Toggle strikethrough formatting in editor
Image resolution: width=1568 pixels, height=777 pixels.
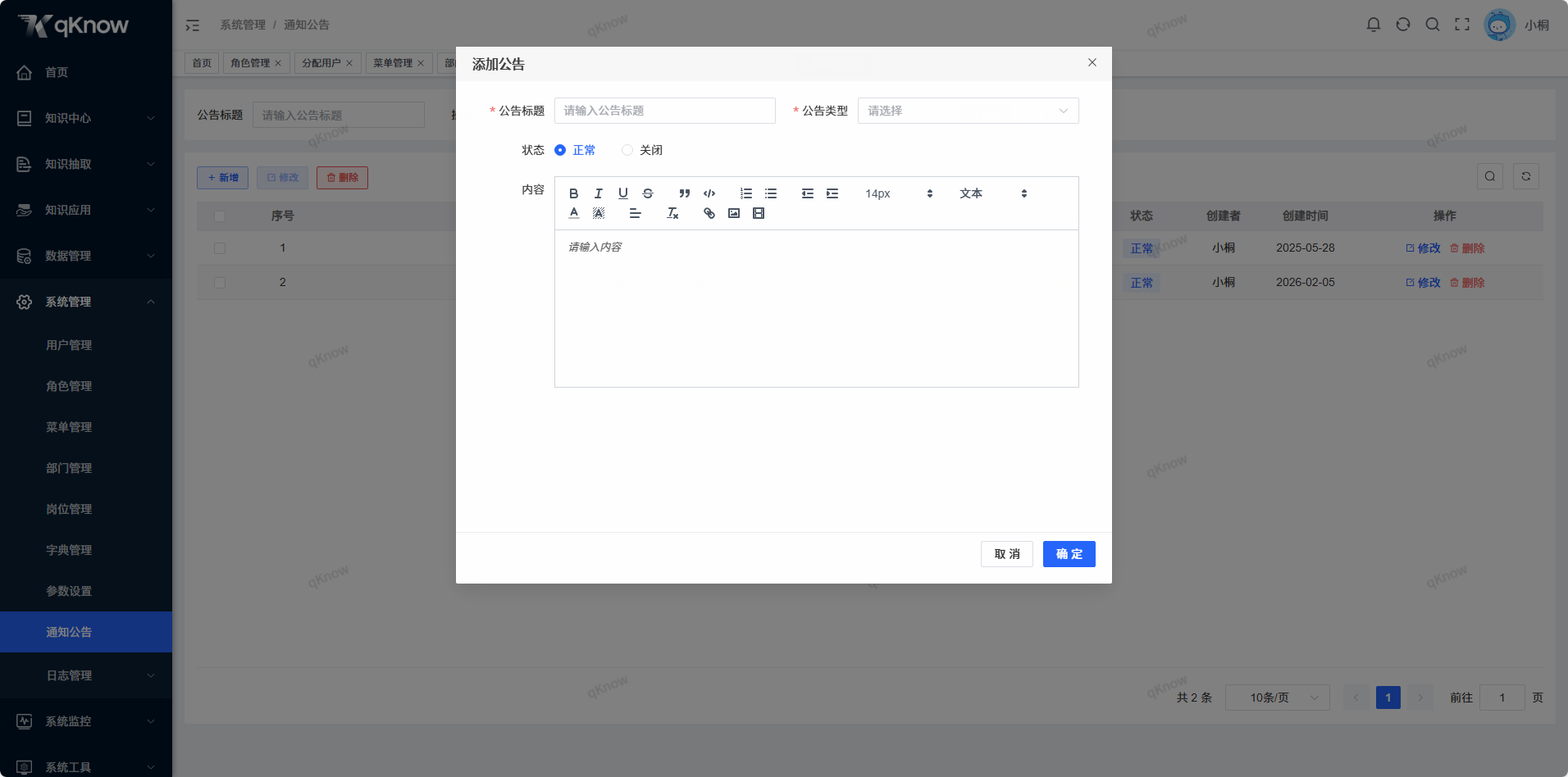(x=648, y=193)
